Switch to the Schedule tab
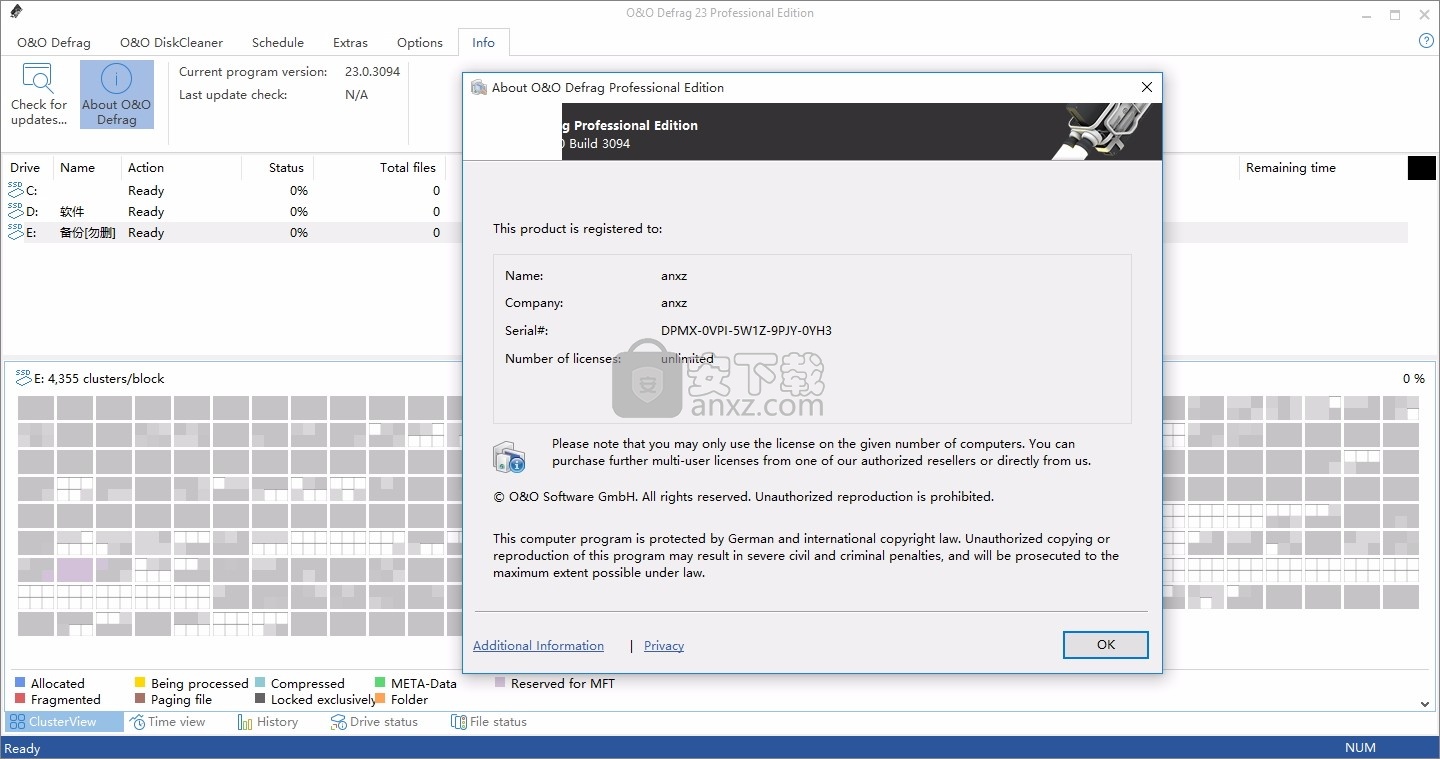The width and height of the screenshot is (1440, 759). (x=278, y=42)
